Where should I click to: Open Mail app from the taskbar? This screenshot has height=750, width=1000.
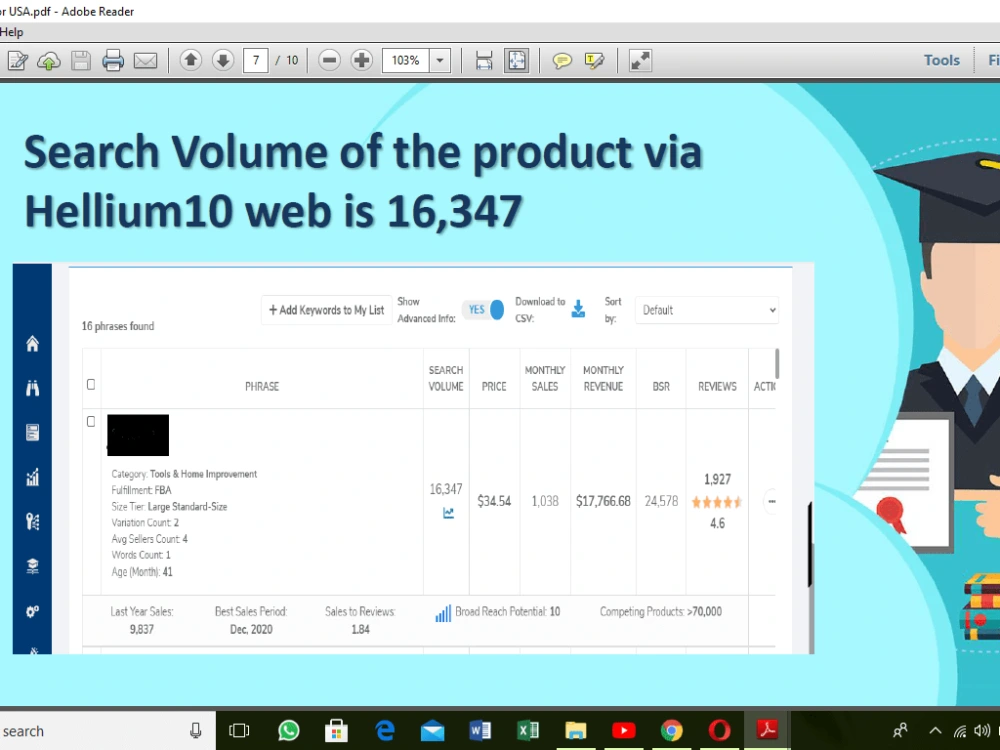click(432, 731)
